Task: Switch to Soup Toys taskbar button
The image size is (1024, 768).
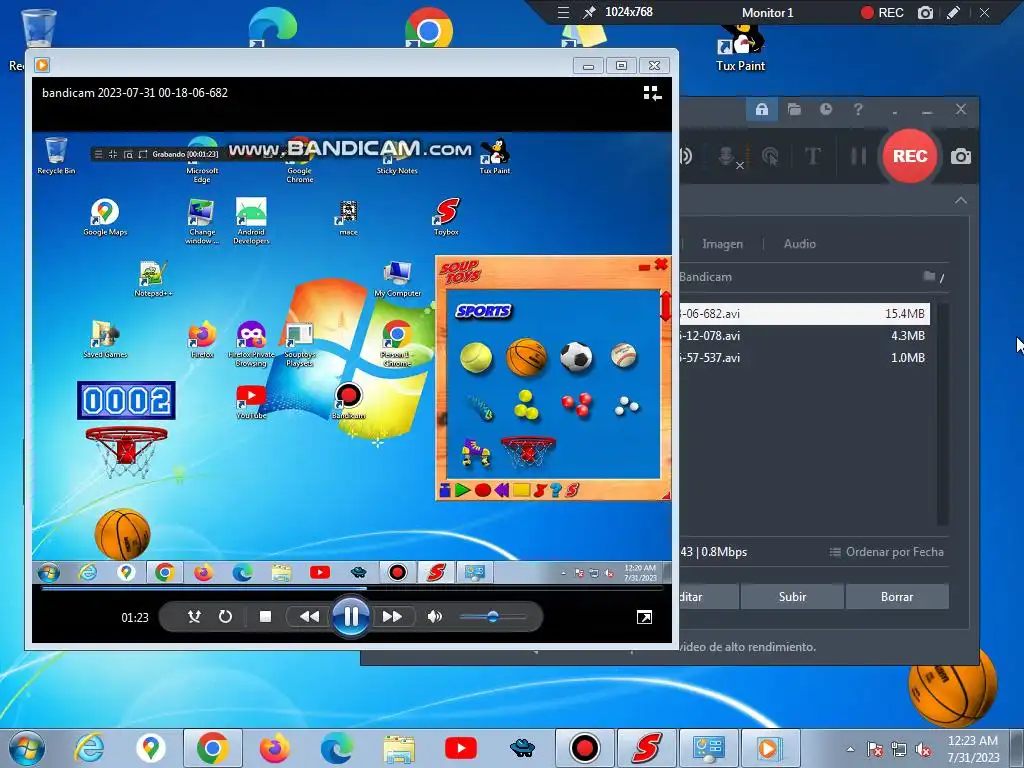Action: coord(646,748)
